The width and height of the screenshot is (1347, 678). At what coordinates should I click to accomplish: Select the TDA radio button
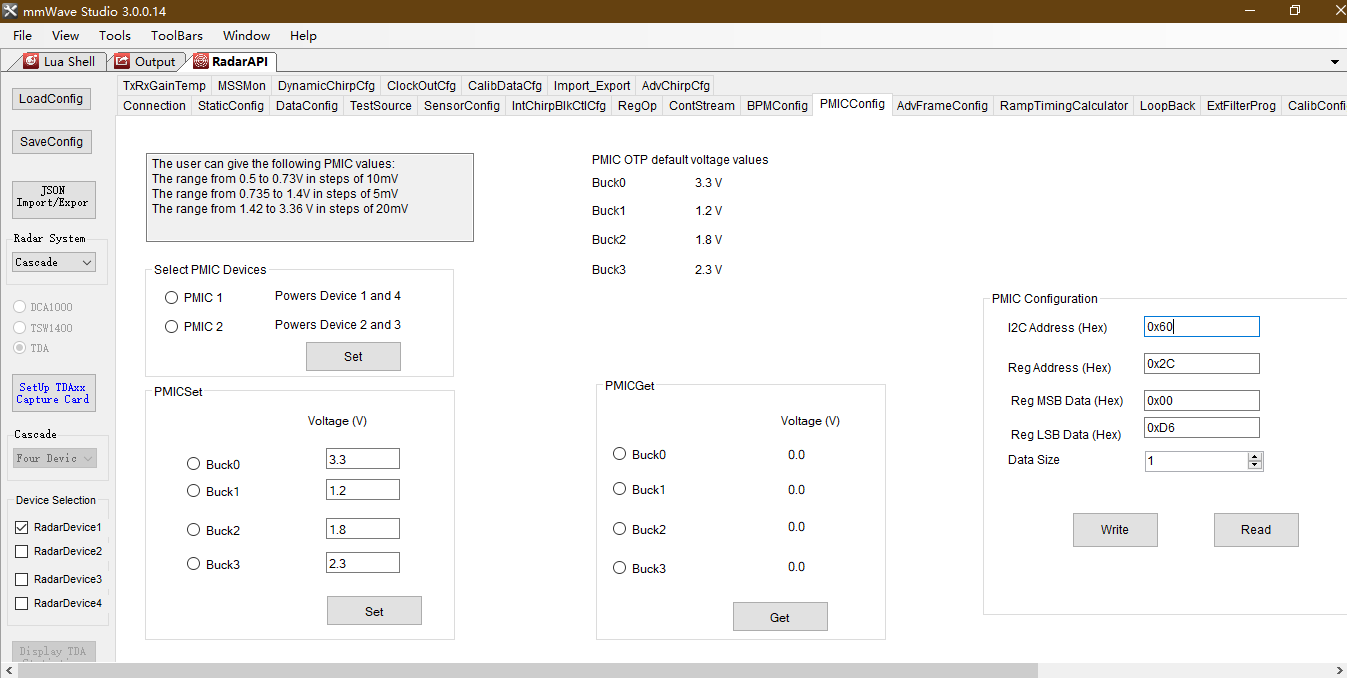coord(20,348)
